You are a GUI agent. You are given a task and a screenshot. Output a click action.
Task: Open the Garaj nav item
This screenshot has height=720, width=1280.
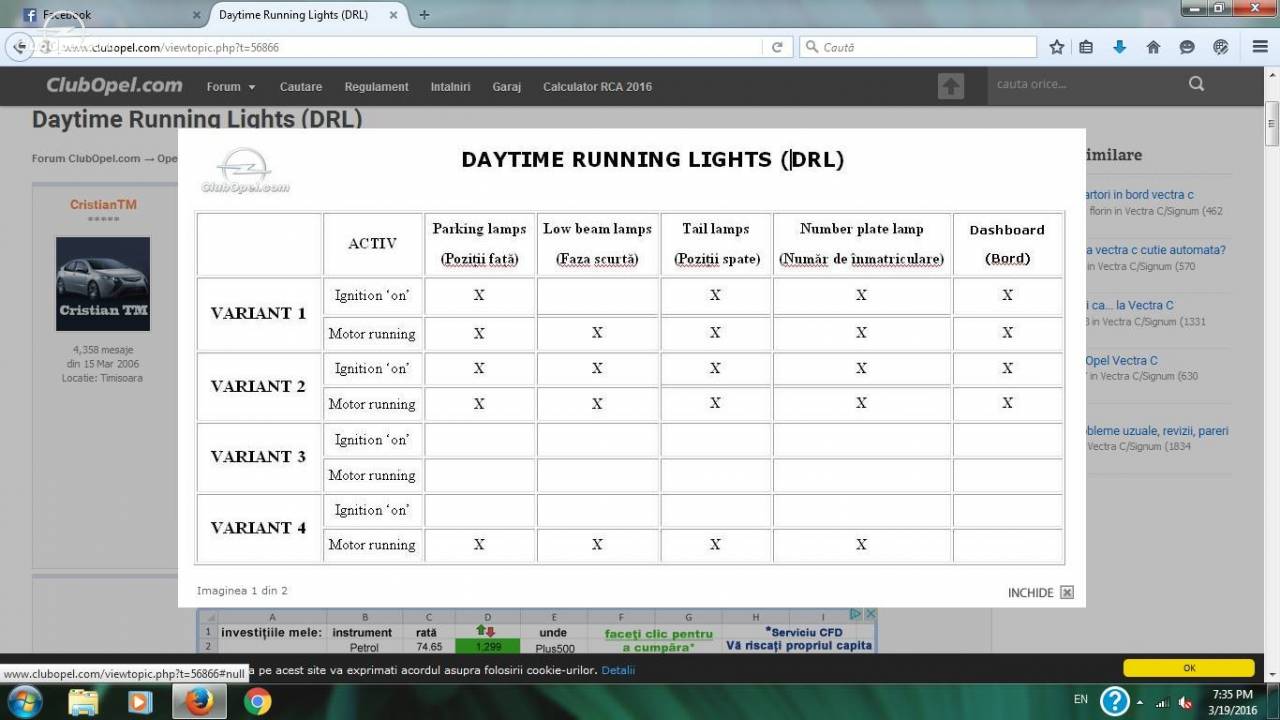click(x=507, y=87)
